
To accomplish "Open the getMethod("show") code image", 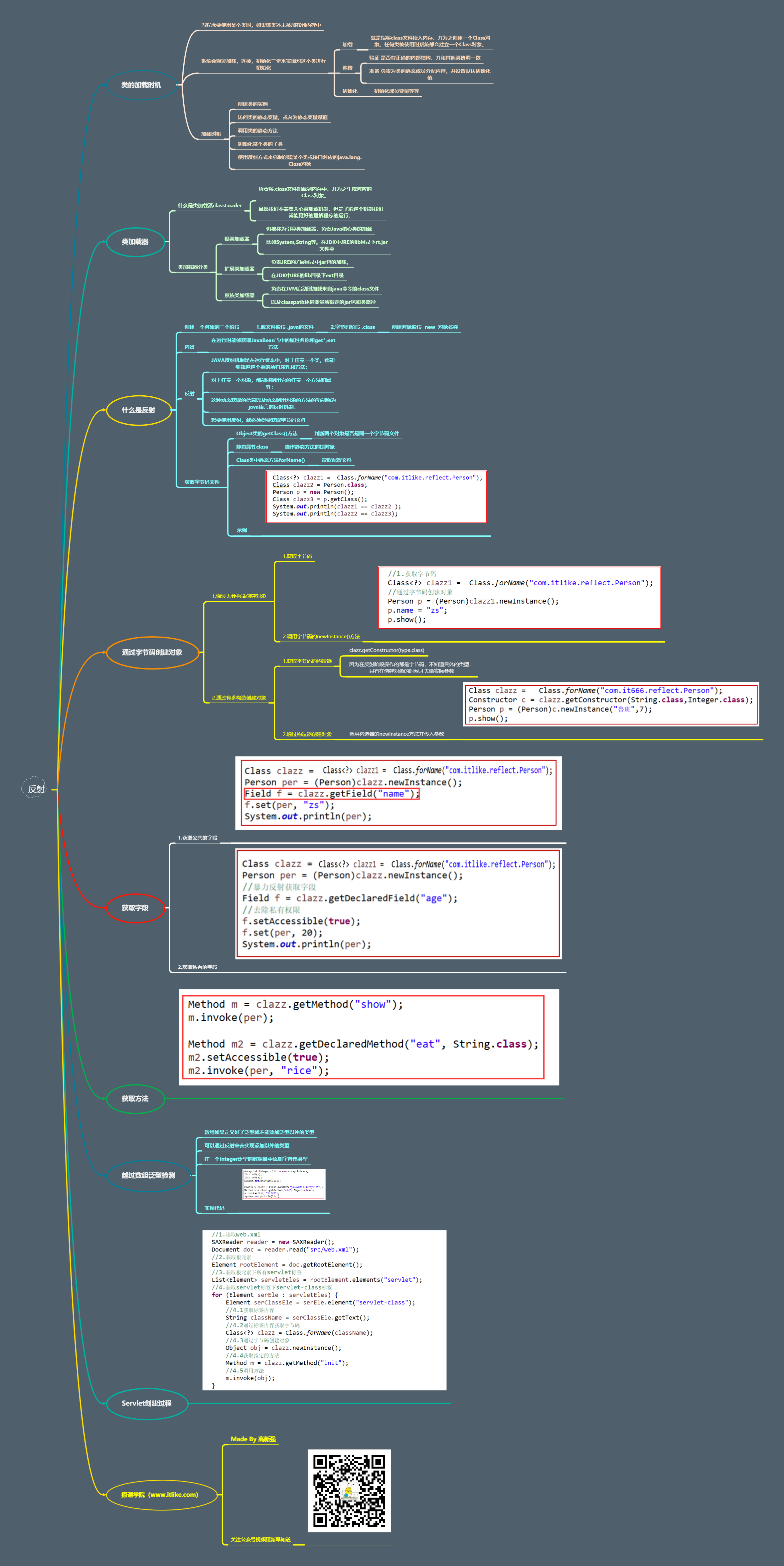I will pos(369,1037).
